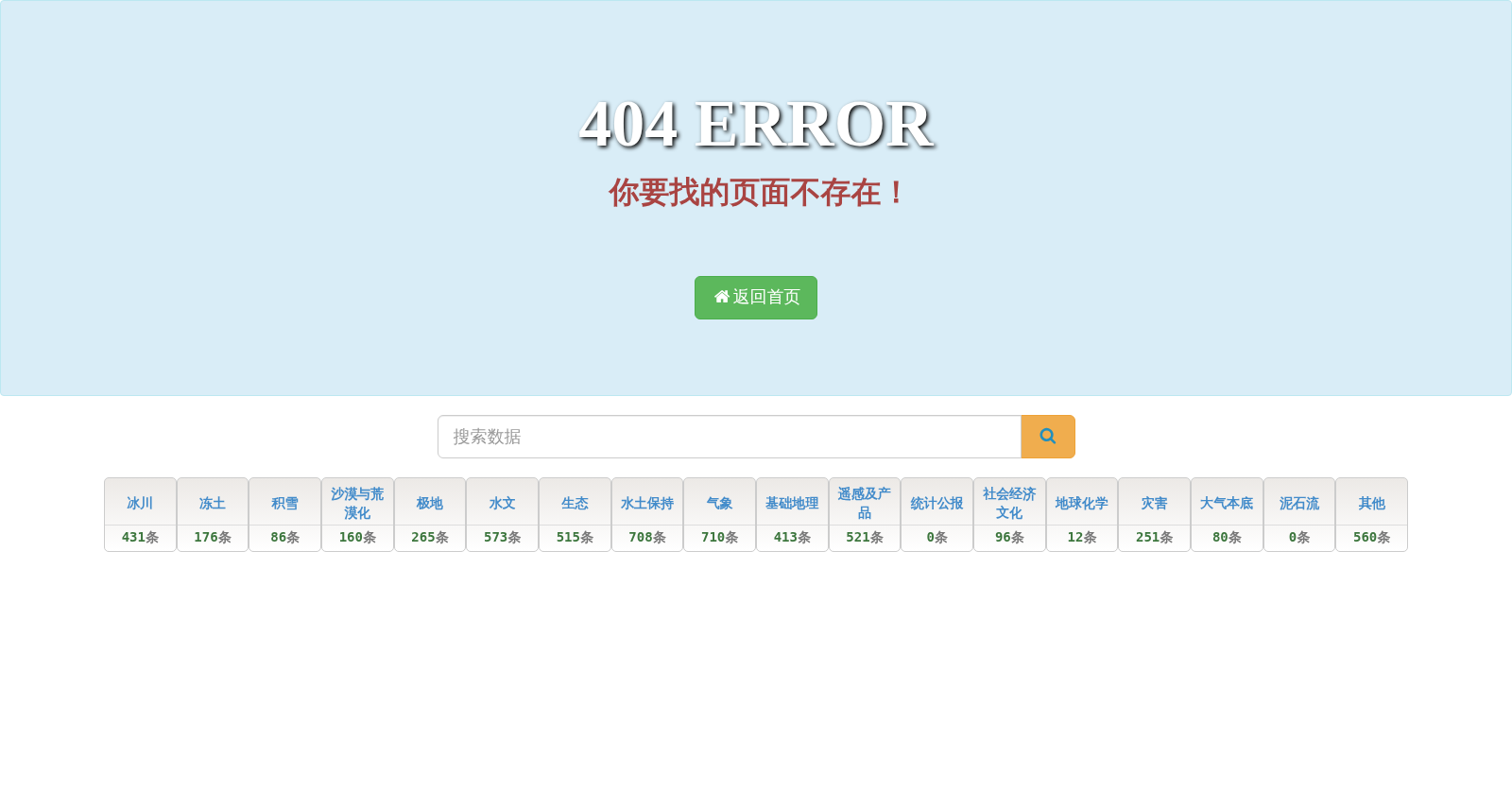Viewport: 1512px width, 810px height.
Task: Click the 0条 count under 统计公报
Action: coord(936,537)
